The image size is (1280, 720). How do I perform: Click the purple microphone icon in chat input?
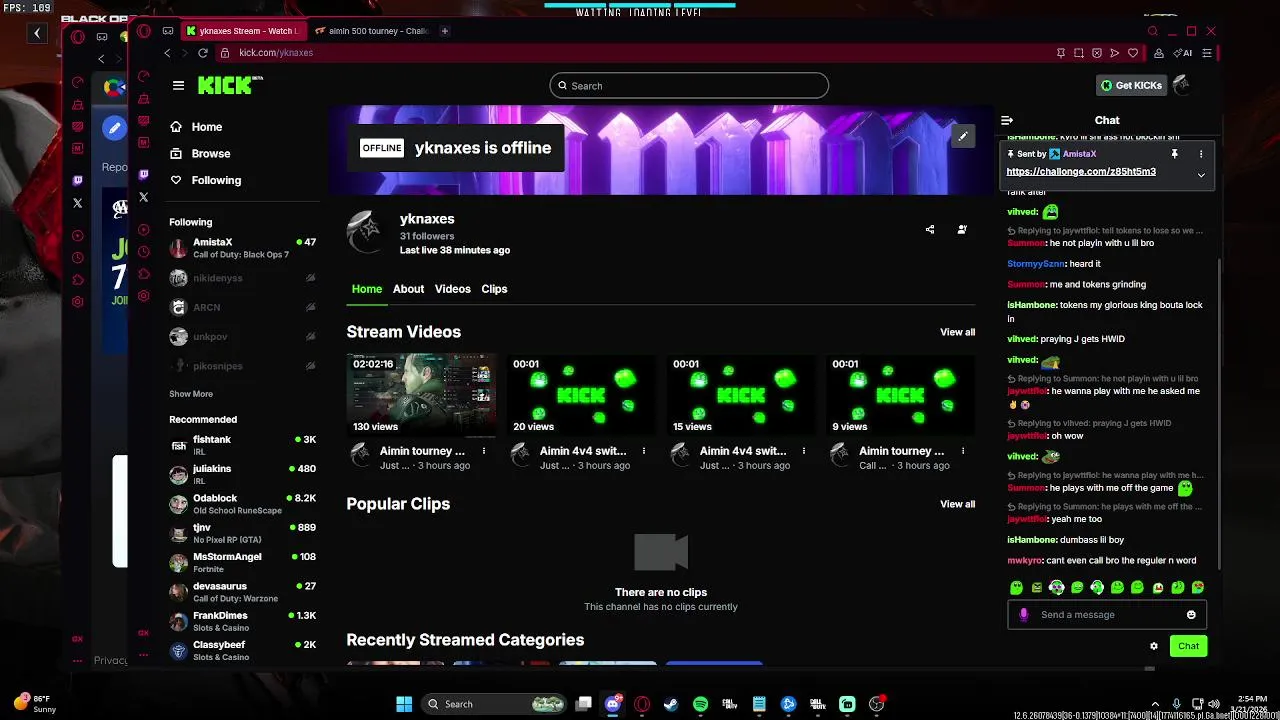click(1023, 615)
